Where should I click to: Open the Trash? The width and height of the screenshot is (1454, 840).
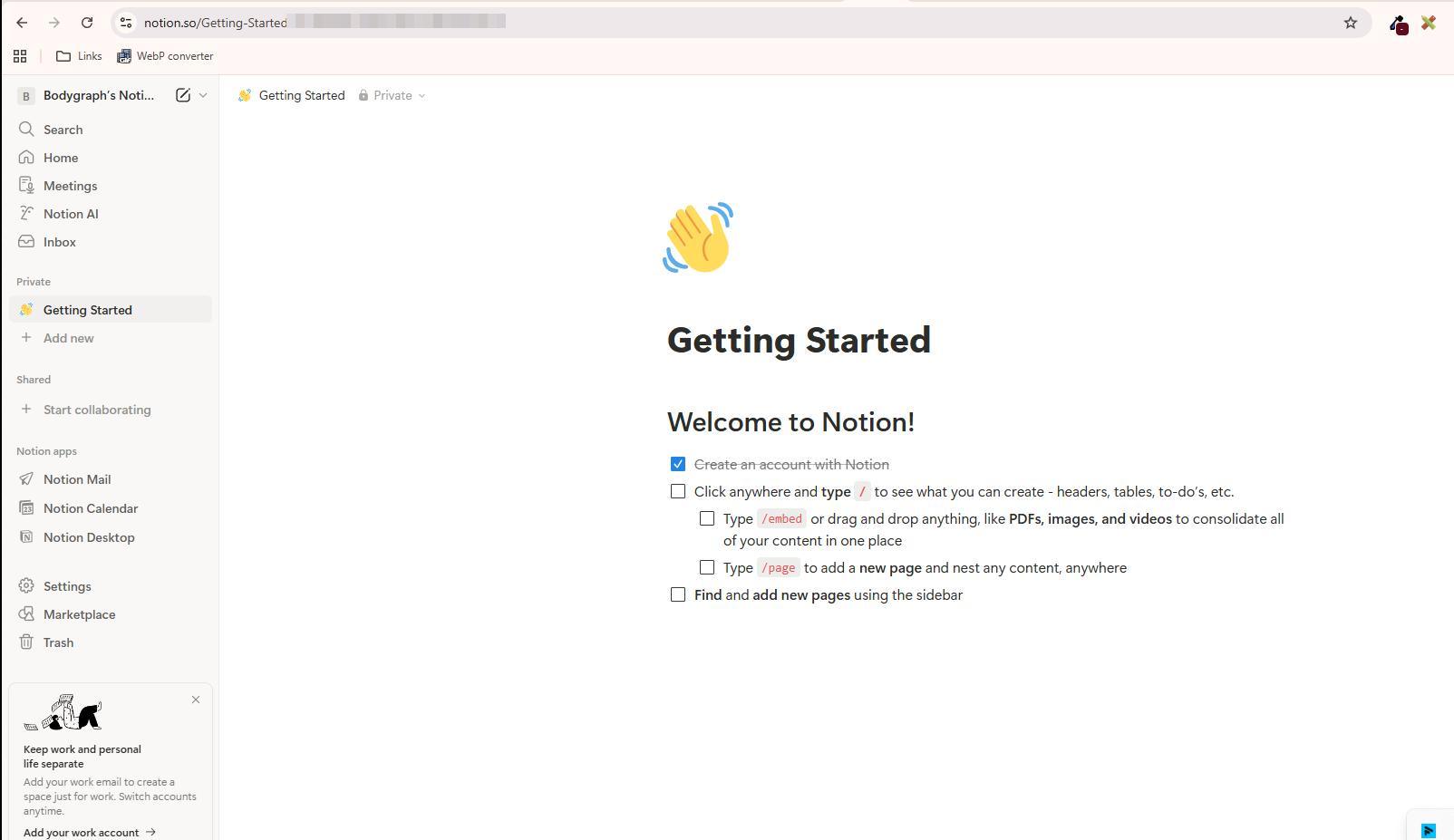pos(58,642)
